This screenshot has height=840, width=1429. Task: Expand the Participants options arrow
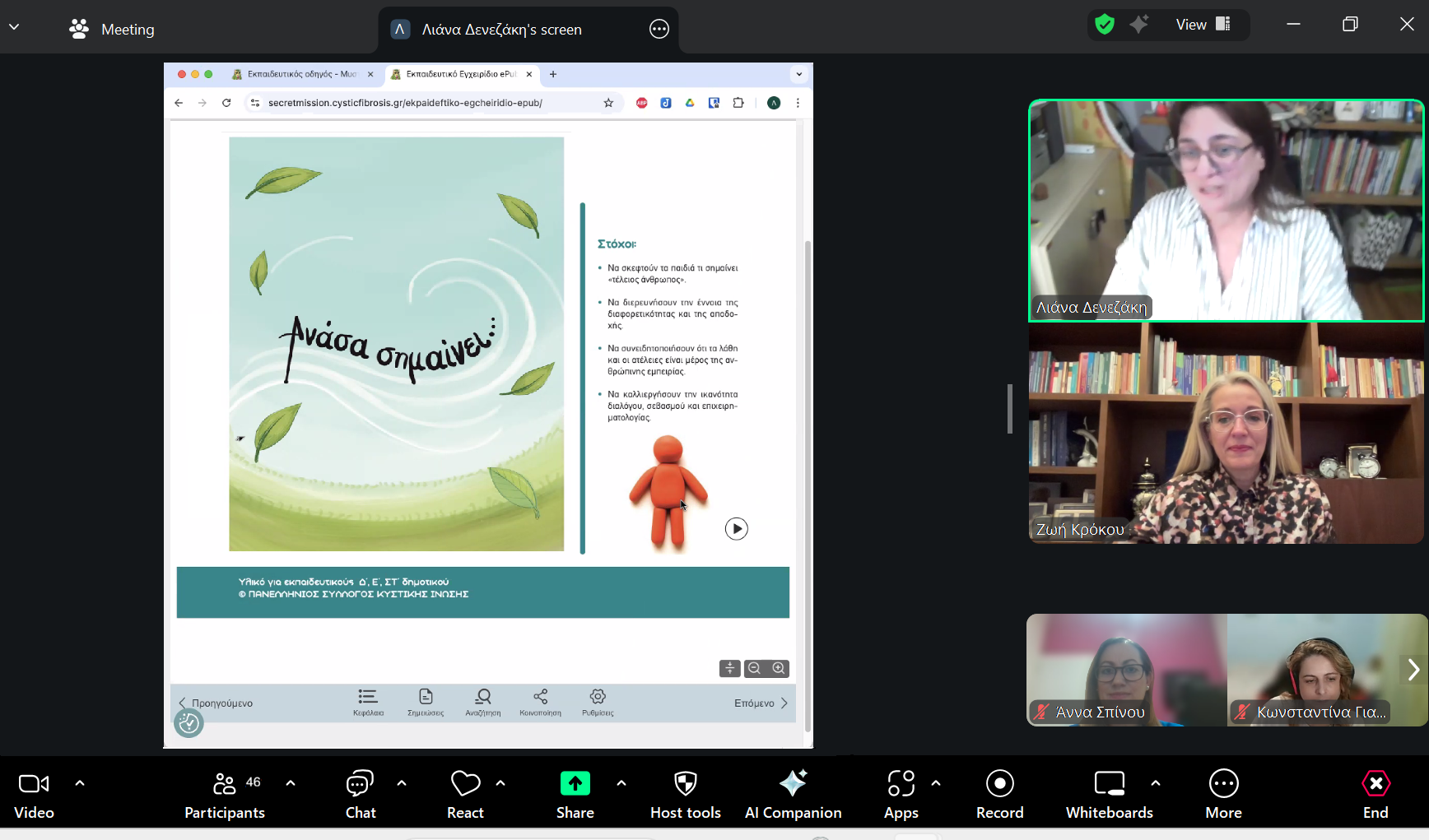tap(291, 783)
